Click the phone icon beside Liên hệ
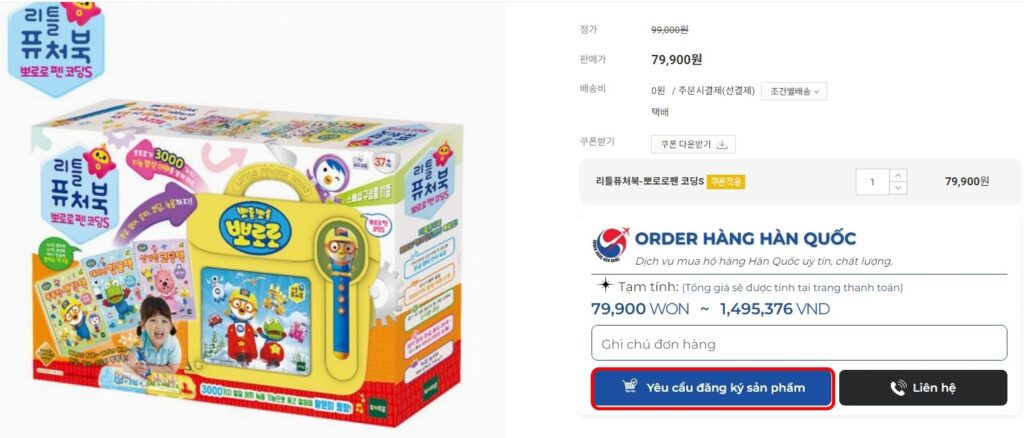Screen dimensions: 1024x438 [x=898, y=388]
